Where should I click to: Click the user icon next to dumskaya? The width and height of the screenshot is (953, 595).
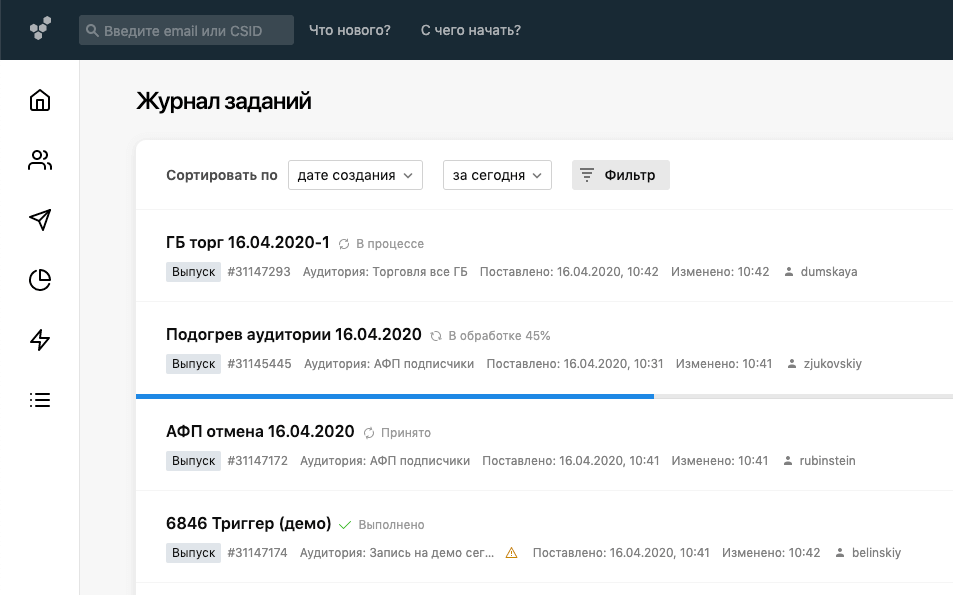tap(788, 271)
